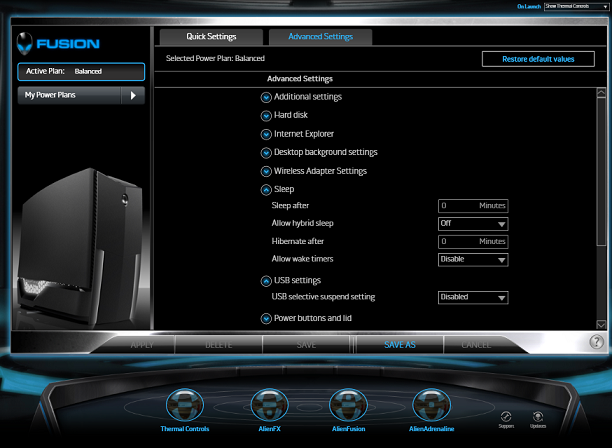This screenshot has width=612, height=448.
Task: Switch to the Quick Settings tab
Action: click(x=211, y=37)
